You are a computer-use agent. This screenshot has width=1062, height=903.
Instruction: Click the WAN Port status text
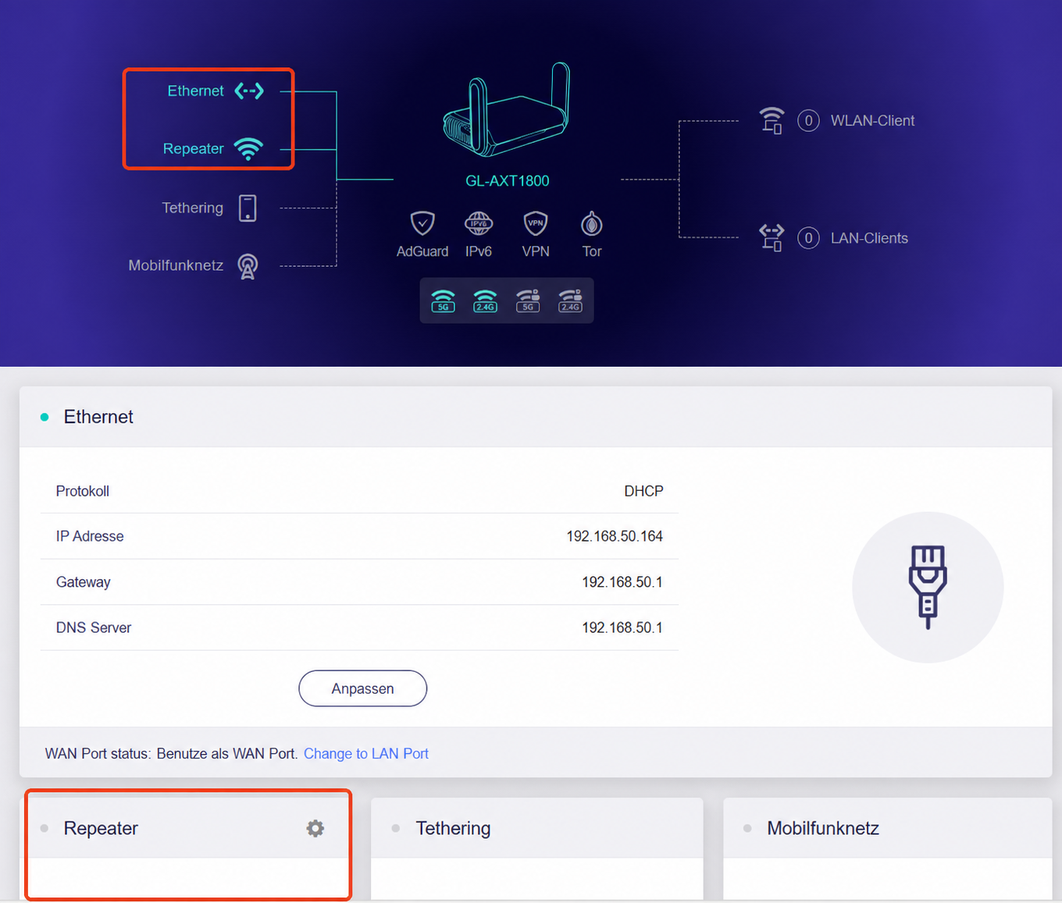point(171,753)
